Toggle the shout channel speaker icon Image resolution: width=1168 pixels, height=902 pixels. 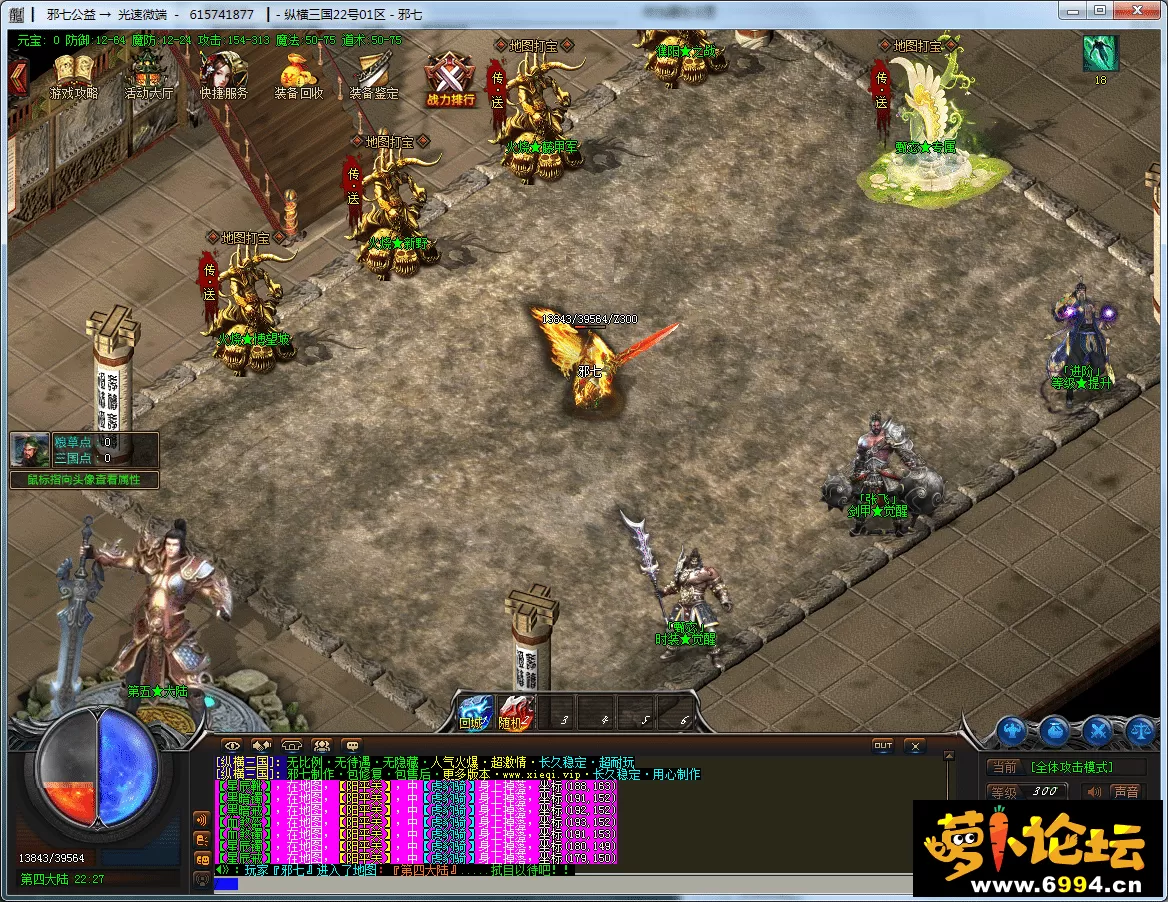(202, 819)
